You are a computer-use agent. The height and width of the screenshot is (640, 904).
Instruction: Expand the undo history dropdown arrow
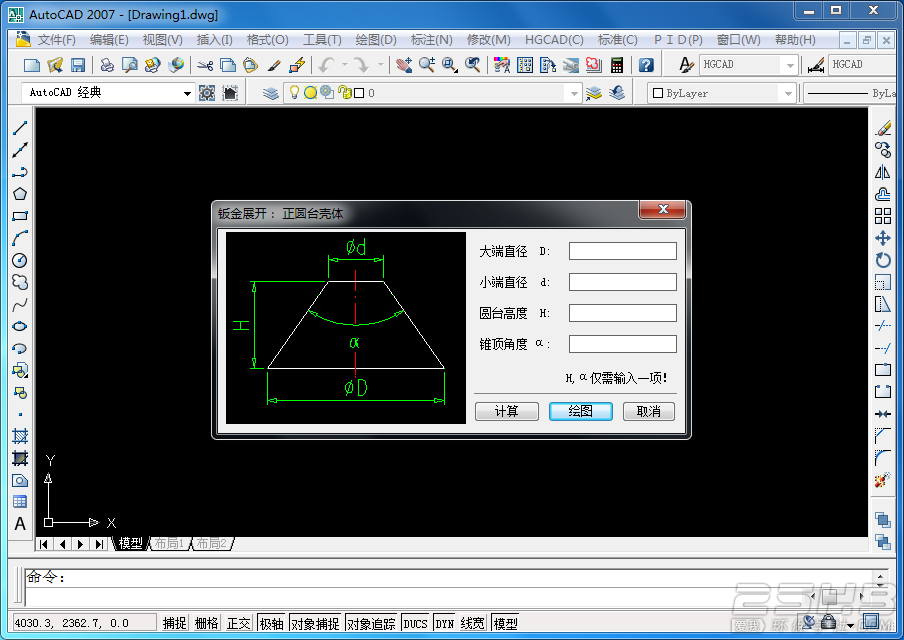coord(345,65)
